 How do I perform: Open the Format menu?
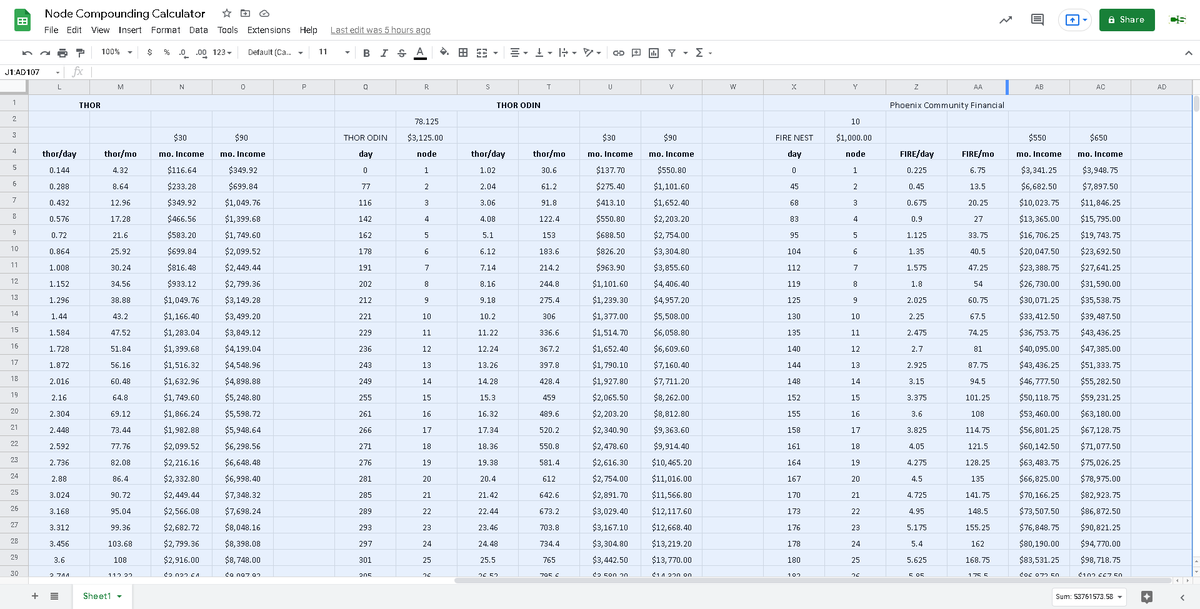click(x=165, y=30)
